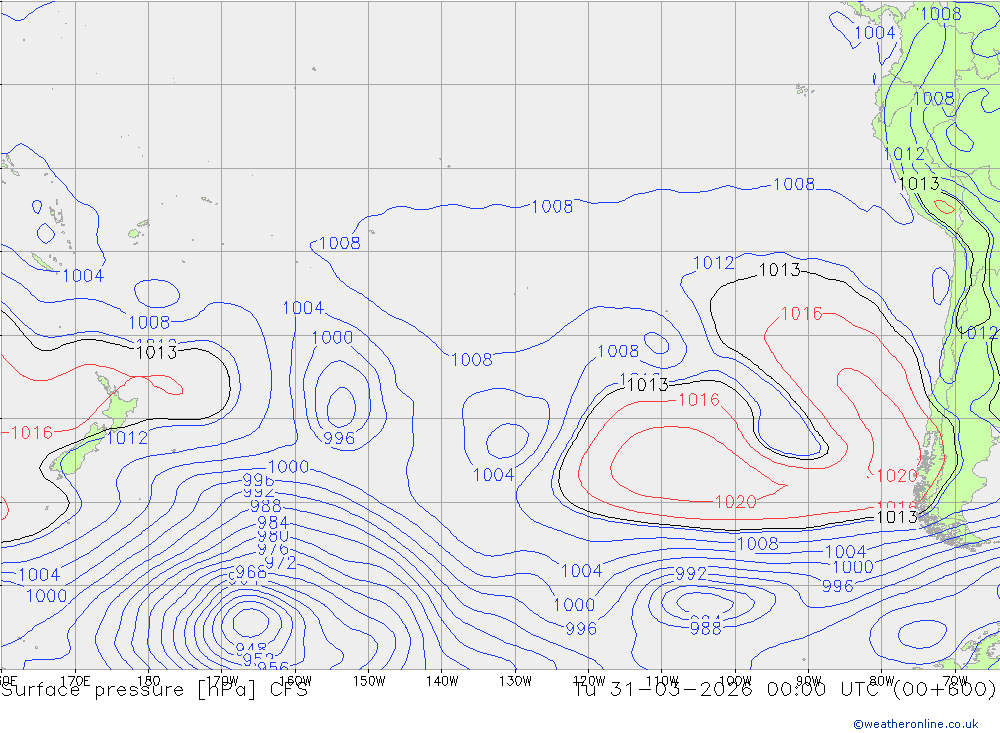
Task: Click the 80W longitude axis label
Action: click(882, 681)
